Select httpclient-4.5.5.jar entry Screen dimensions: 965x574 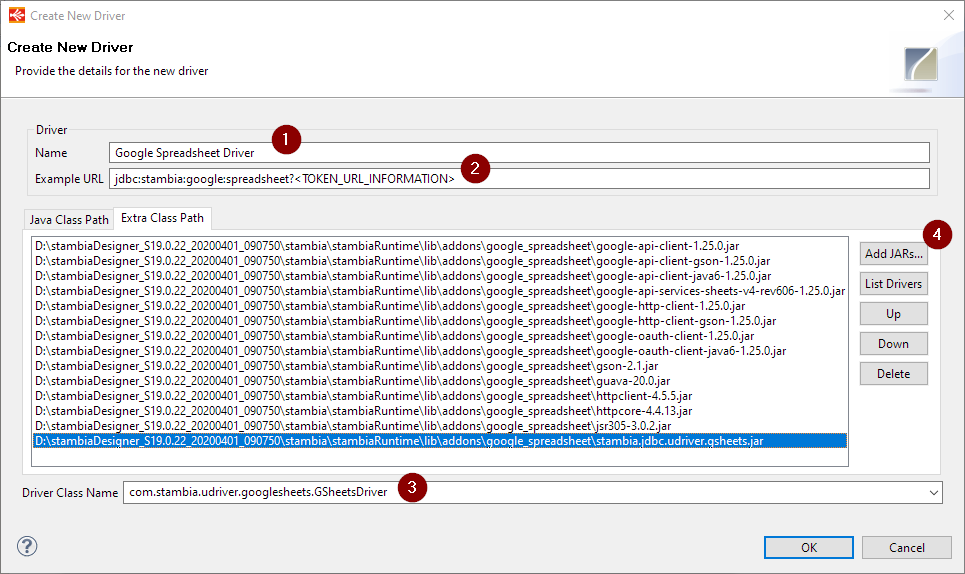[439, 396]
